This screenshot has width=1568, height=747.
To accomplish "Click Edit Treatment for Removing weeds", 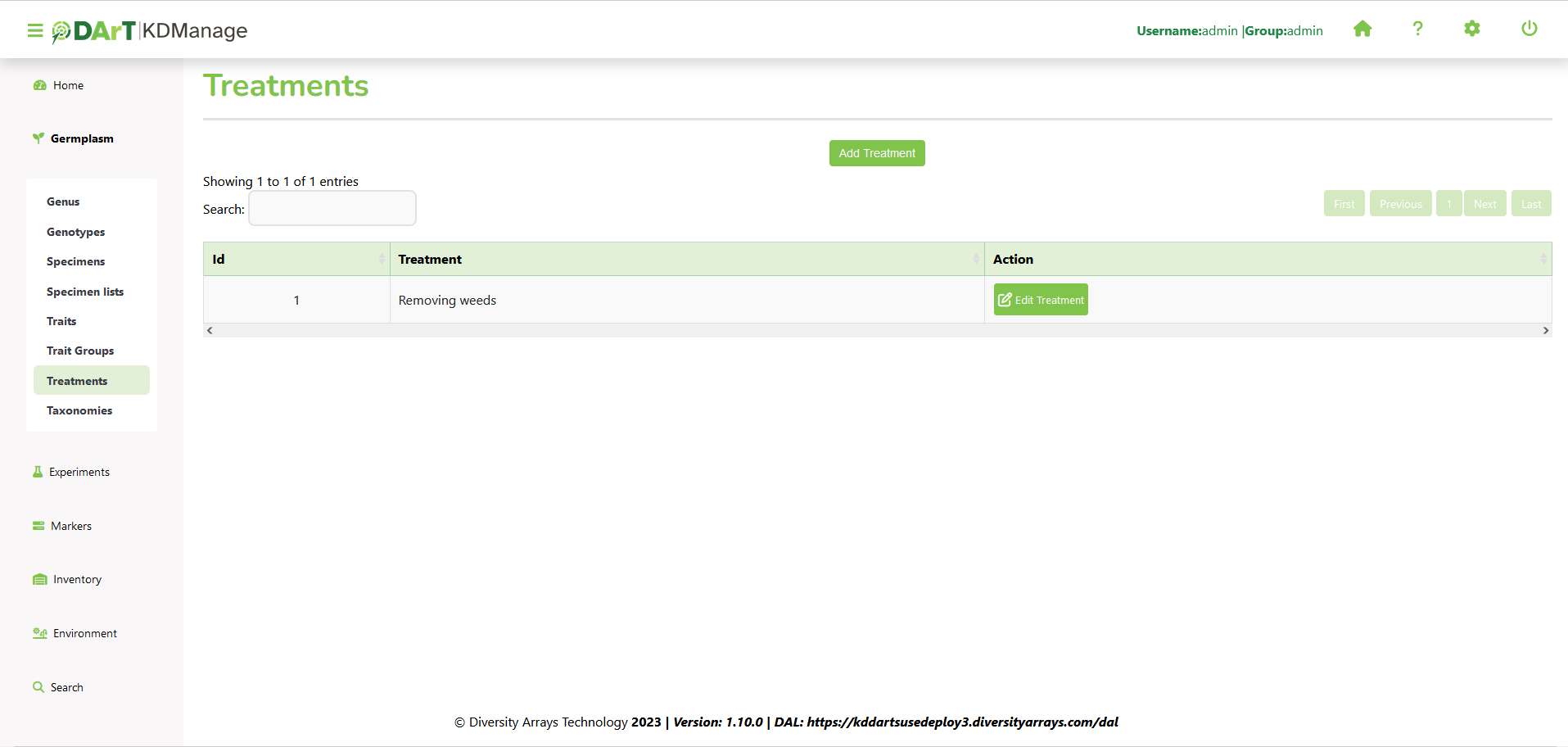I will 1041,300.
